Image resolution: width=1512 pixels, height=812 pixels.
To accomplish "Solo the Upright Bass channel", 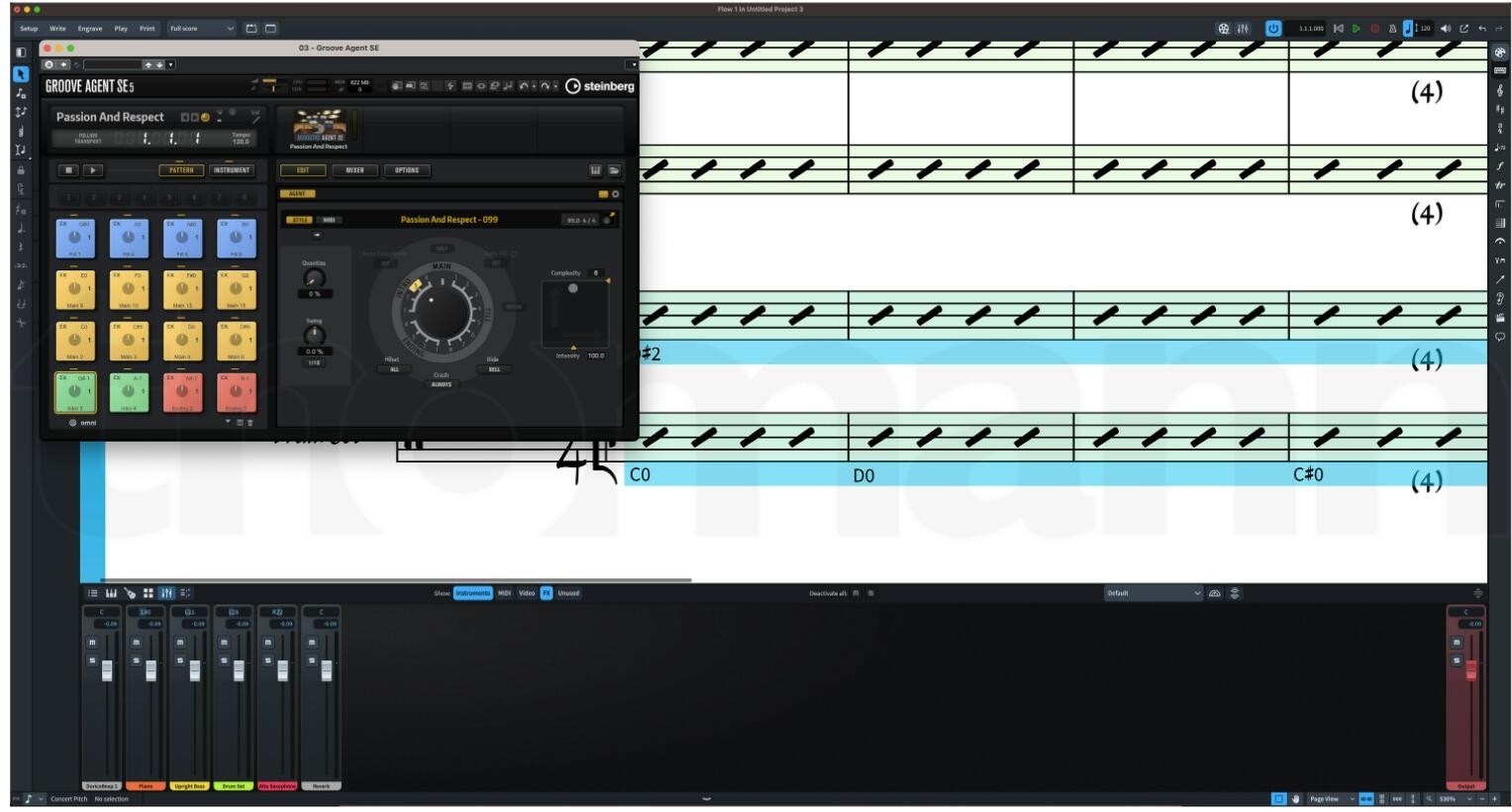I will (x=180, y=660).
